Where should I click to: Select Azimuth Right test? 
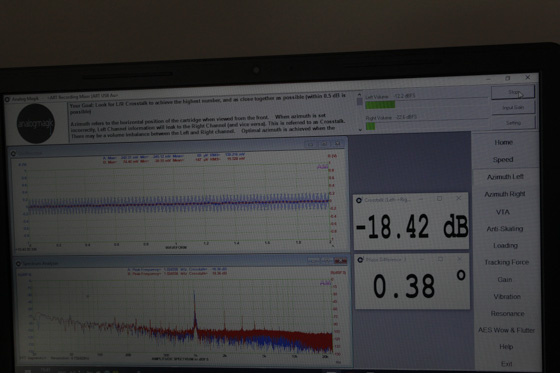tap(505, 194)
